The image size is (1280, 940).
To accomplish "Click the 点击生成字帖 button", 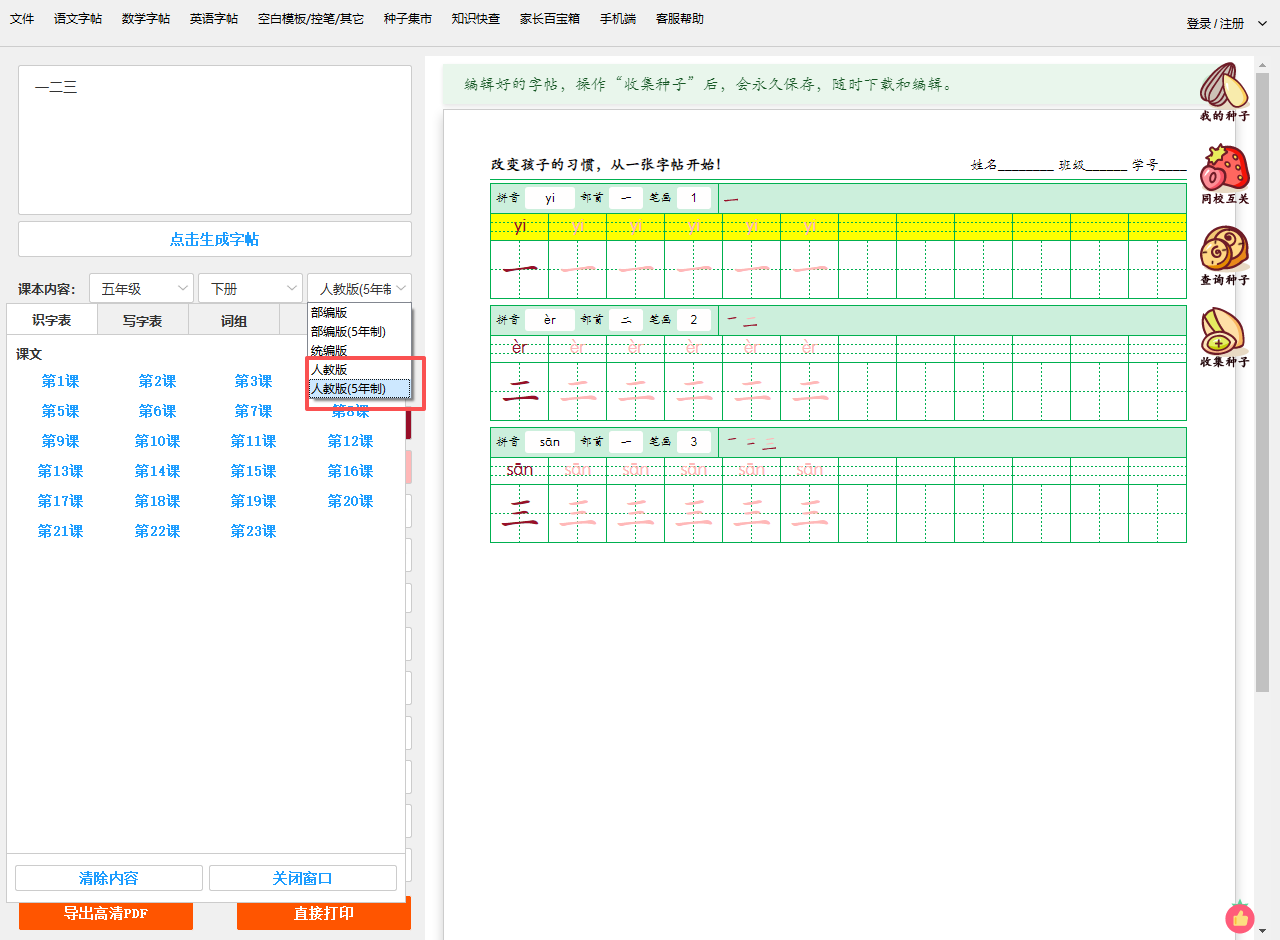I will 214,239.
